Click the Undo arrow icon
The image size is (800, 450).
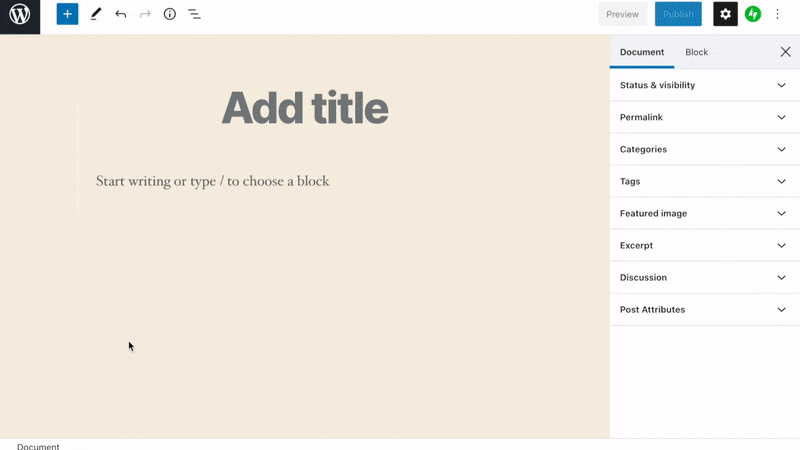(120, 14)
